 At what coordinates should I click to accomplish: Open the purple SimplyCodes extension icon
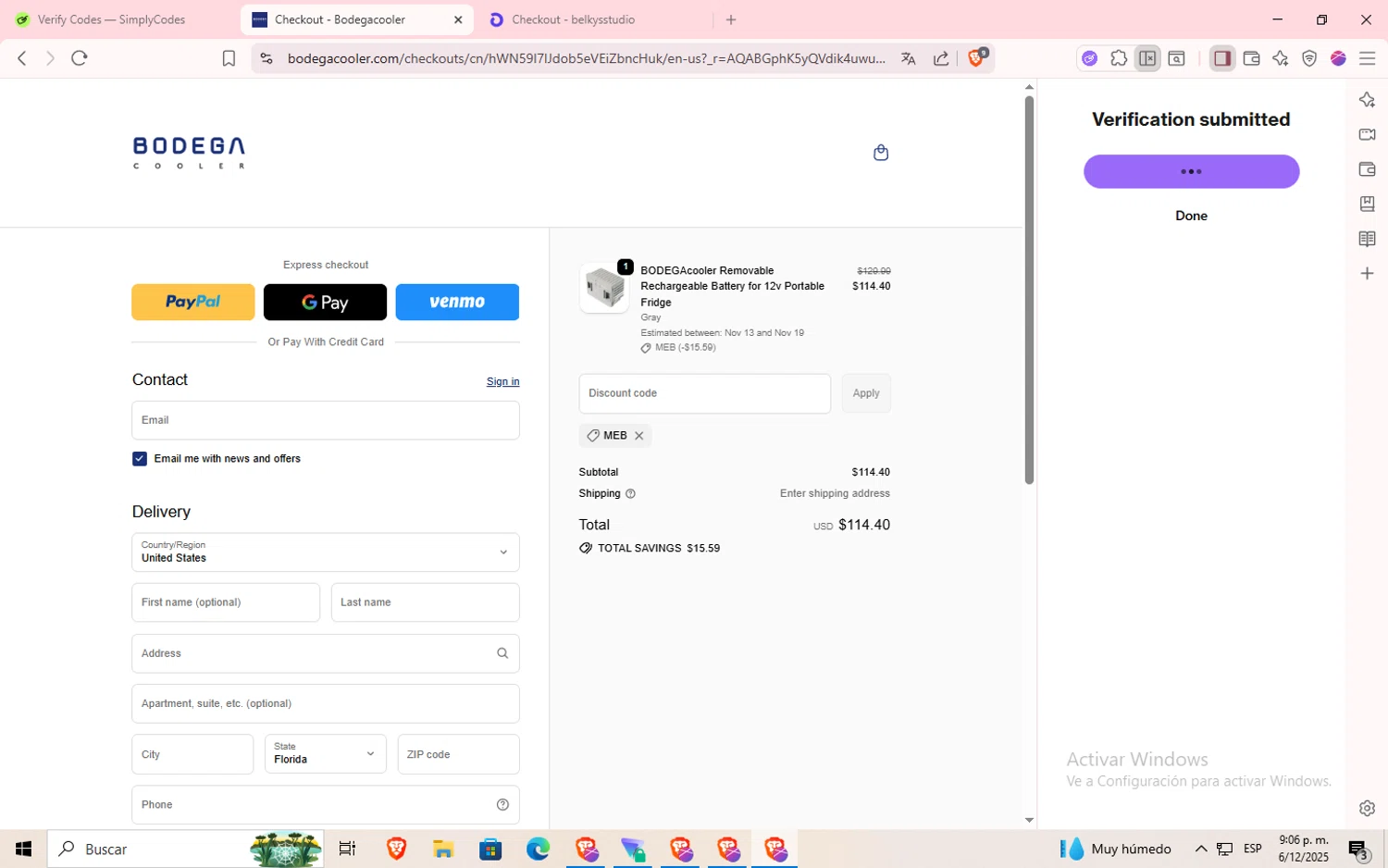point(1090,58)
